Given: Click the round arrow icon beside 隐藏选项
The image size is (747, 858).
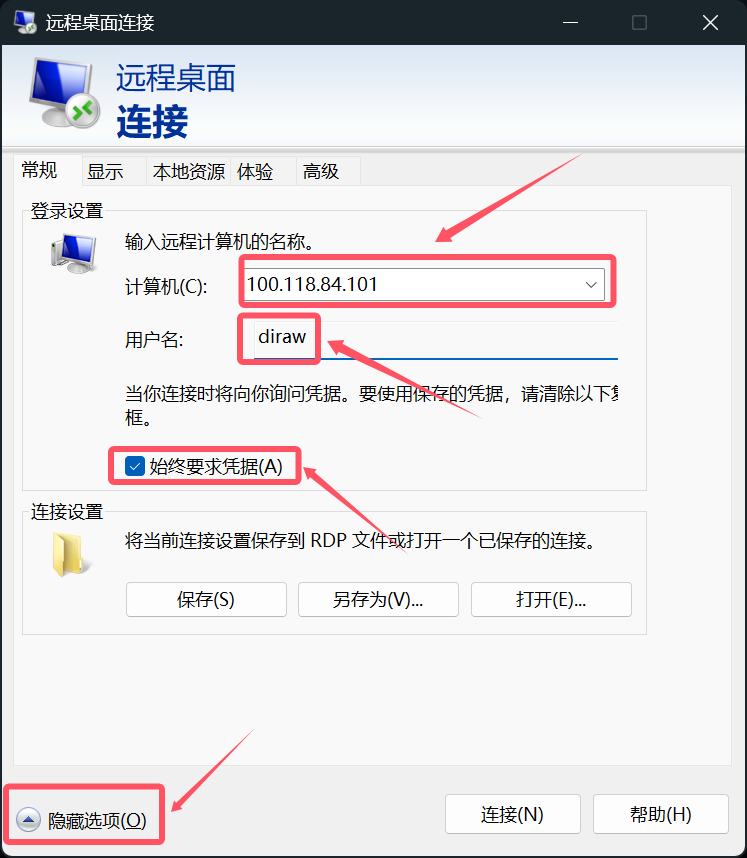Looking at the screenshot, I should pos(28,819).
